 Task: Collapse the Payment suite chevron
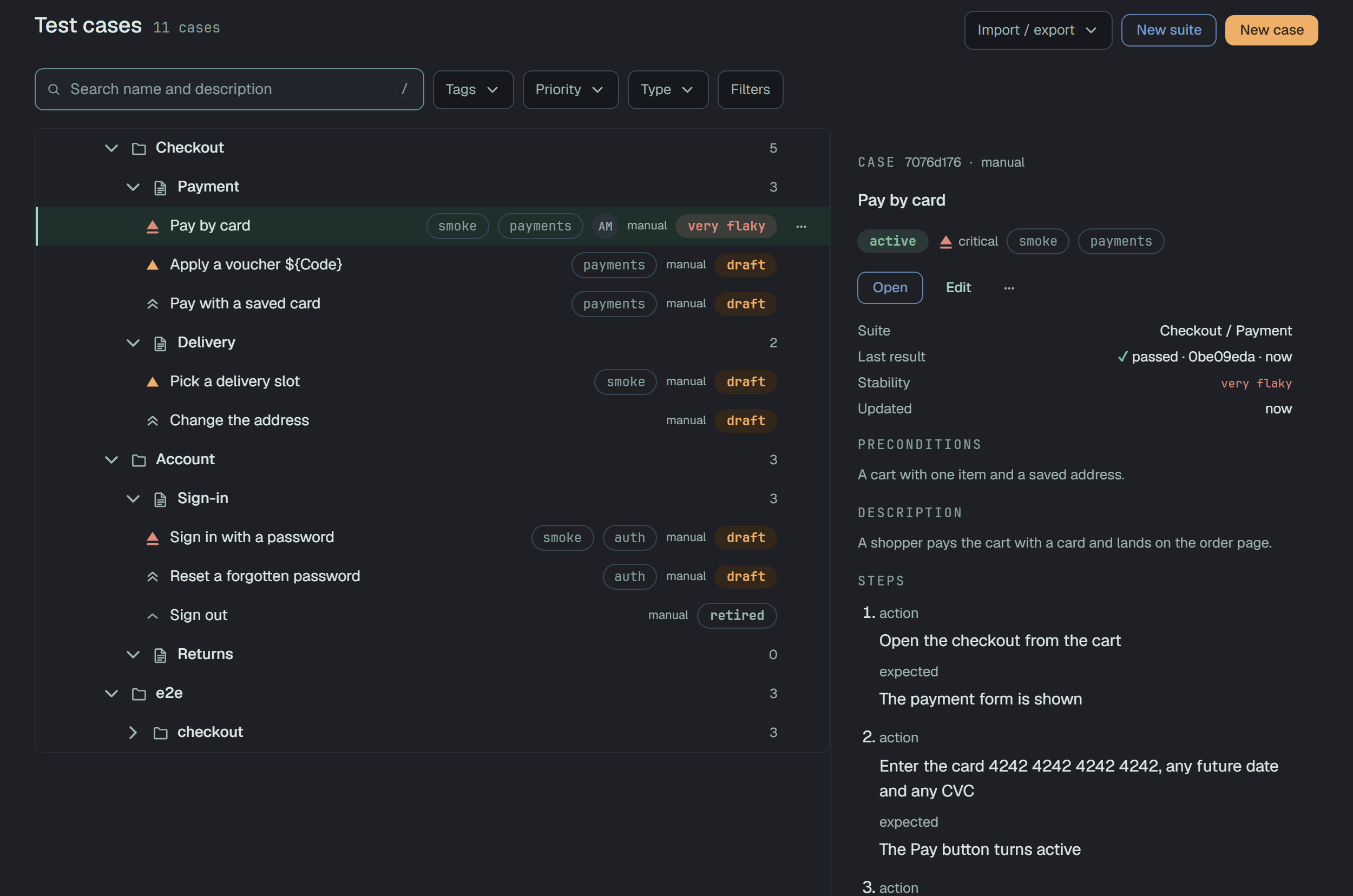coord(133,187)
